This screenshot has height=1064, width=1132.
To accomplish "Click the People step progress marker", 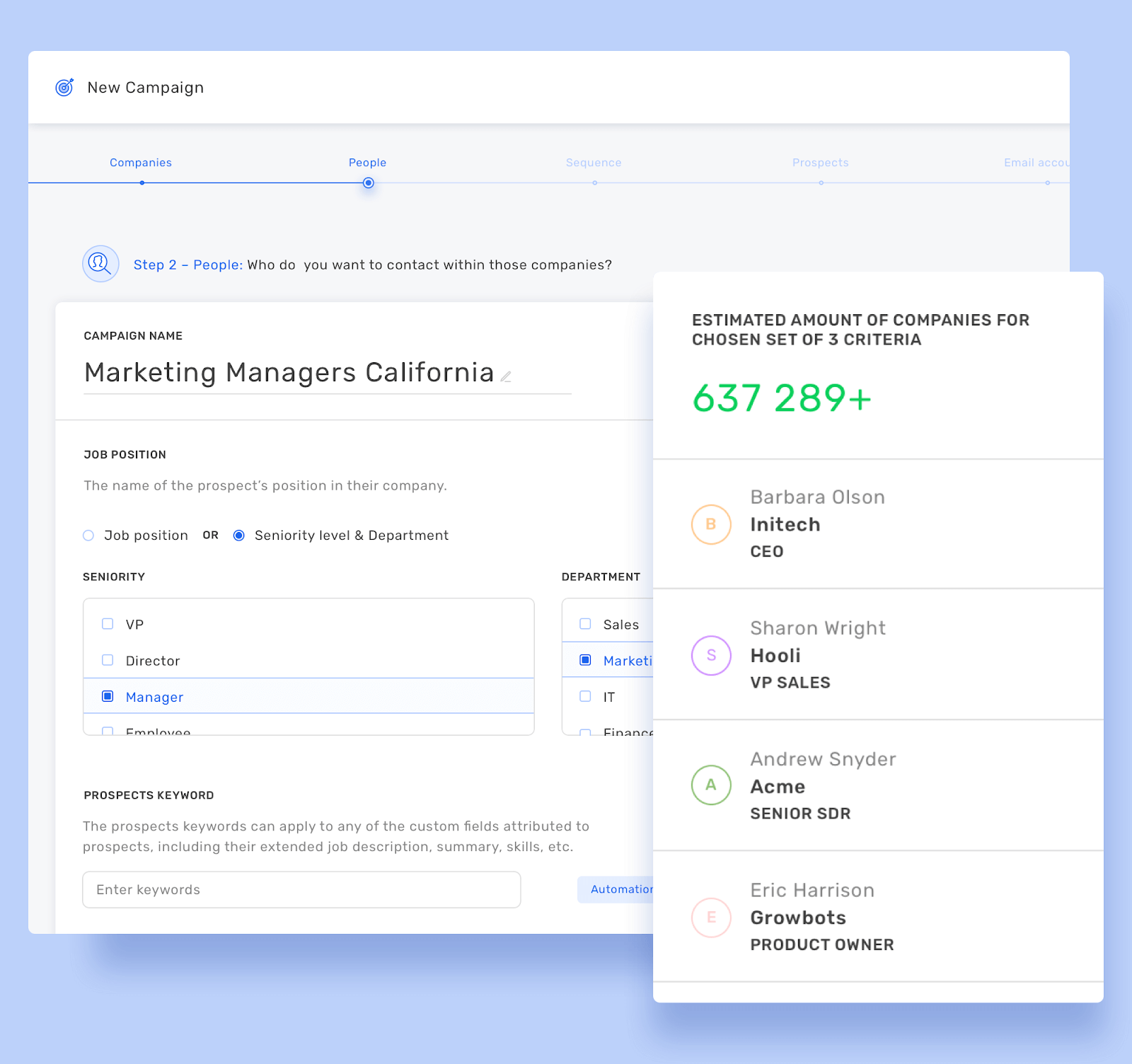I will coord(368,183).
